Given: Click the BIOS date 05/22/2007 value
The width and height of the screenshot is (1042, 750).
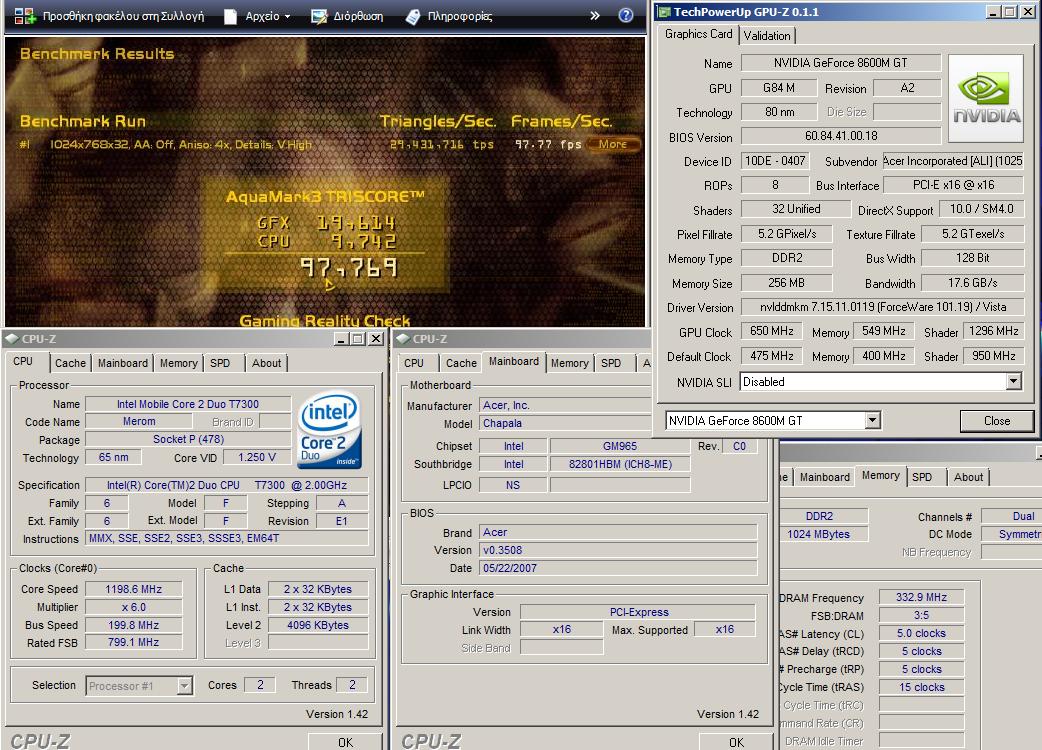Looking at the screenshot, I should 618,568.
